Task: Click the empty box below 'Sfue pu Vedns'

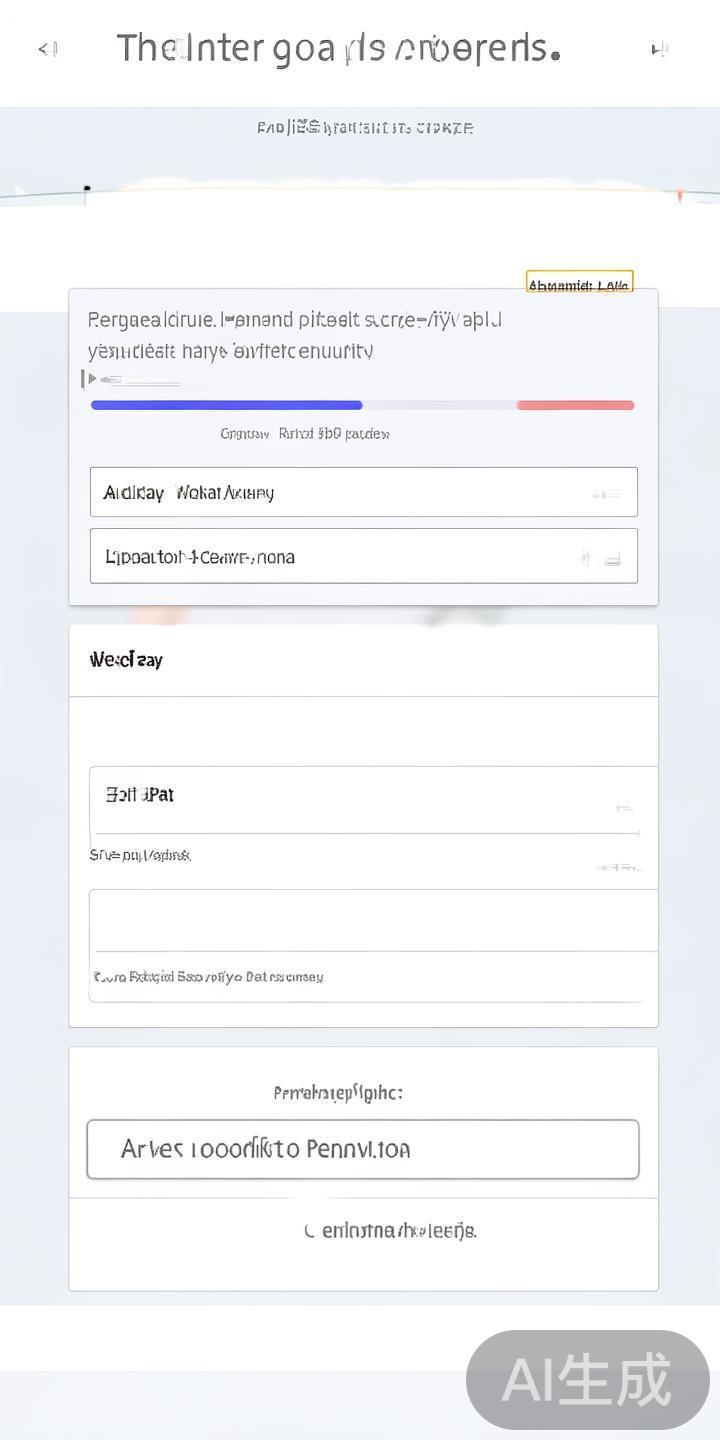Action: coord(370,920)
